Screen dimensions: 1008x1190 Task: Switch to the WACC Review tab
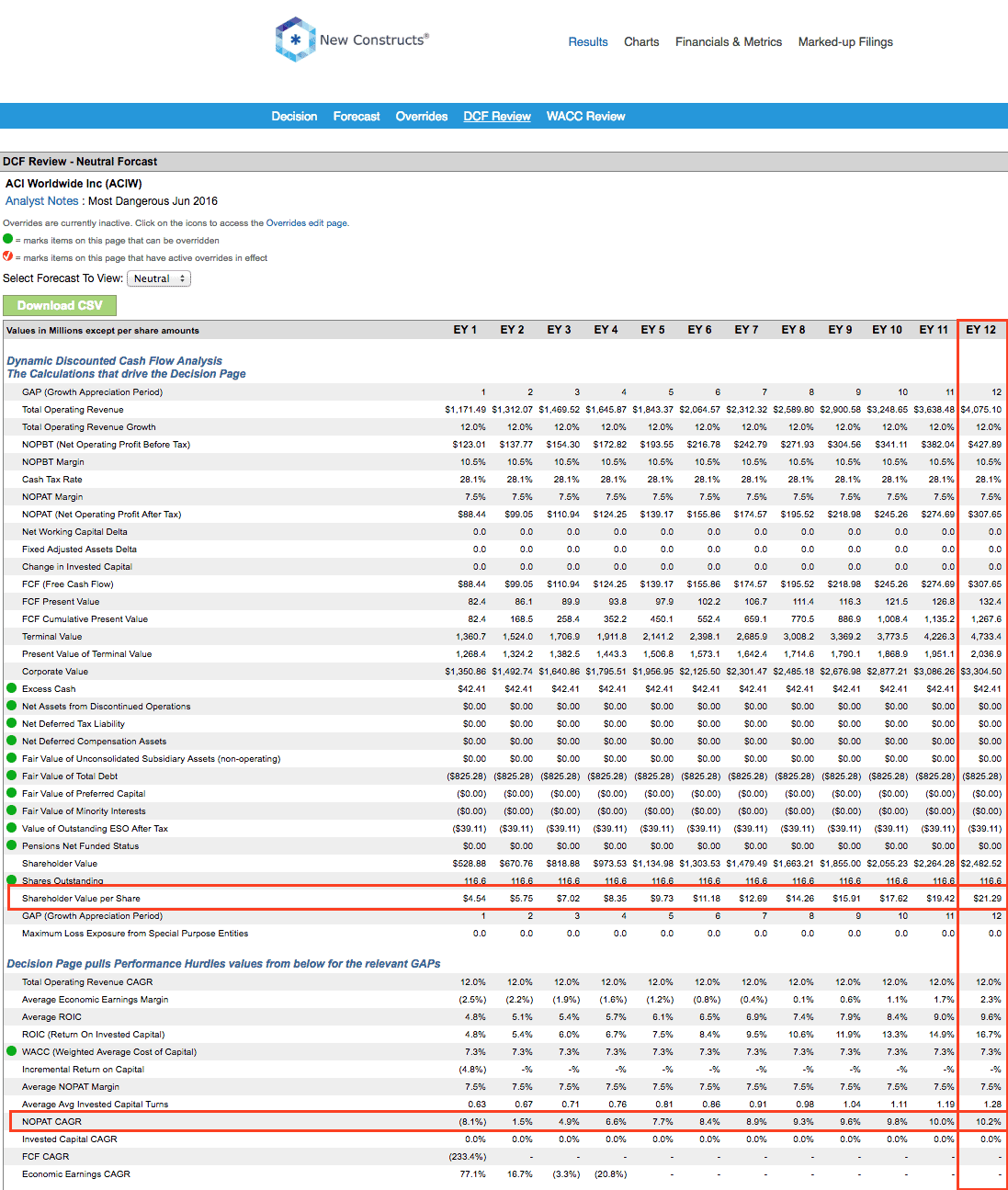click(585, 116)
